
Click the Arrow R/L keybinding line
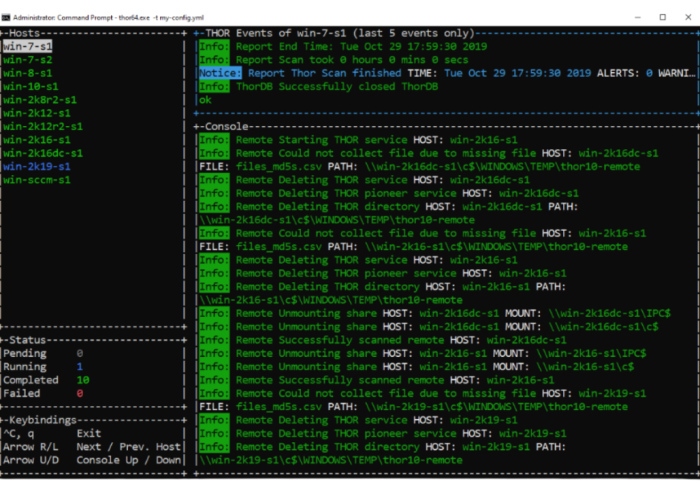tap(92, 447)
